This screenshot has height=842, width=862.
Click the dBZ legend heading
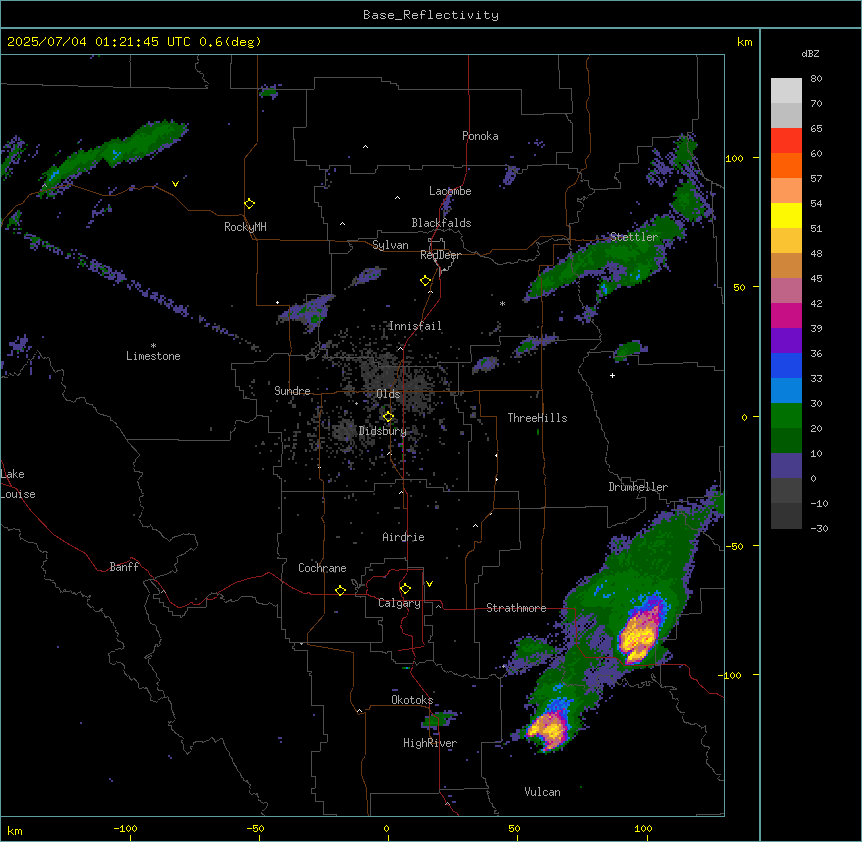[x=810, y=54]
